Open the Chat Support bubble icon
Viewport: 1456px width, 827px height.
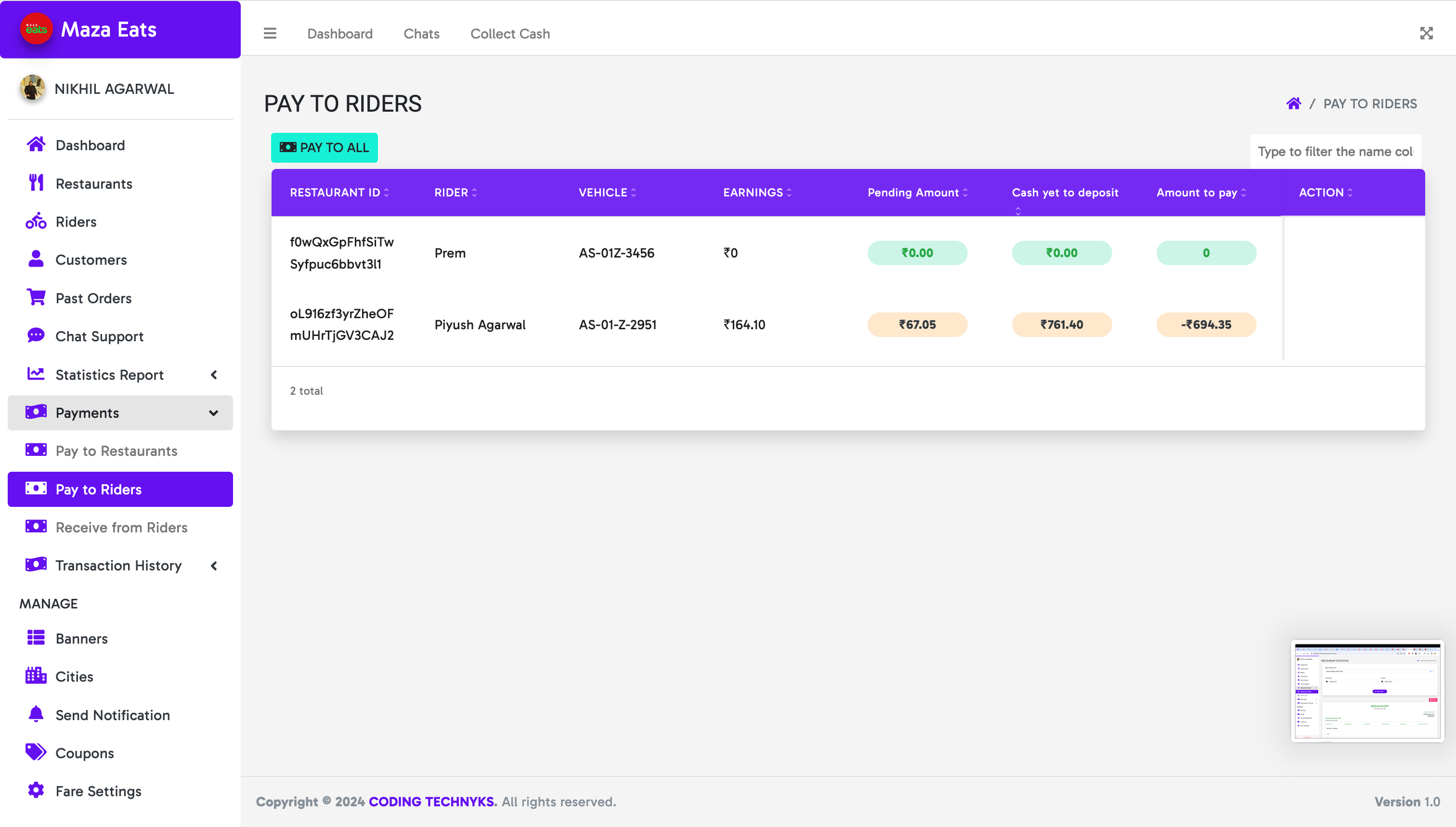tap(36, 335)
